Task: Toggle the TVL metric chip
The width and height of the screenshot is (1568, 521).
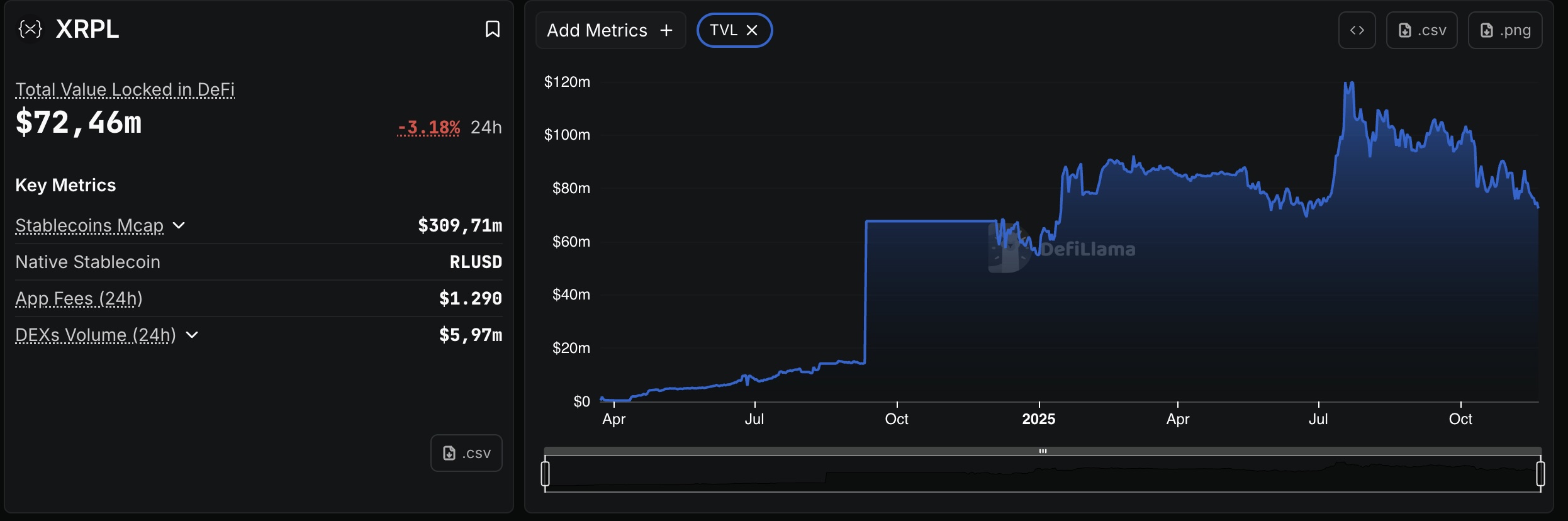Action: coord(724,30)
